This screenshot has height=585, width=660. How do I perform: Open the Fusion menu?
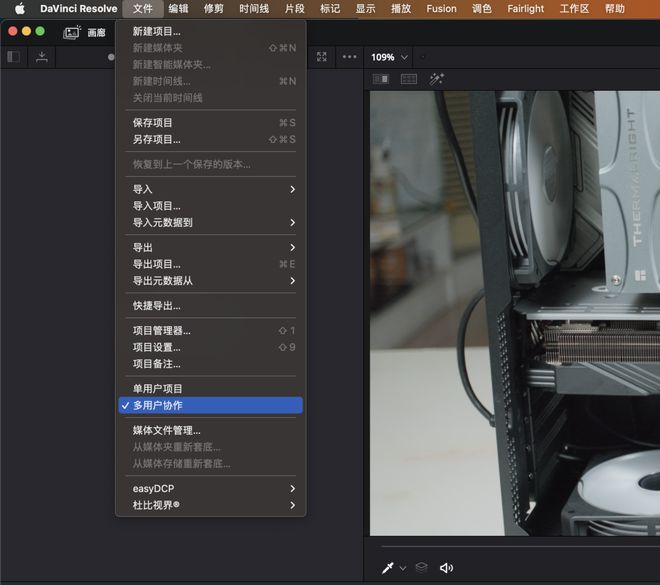click(x=441, y=8)
